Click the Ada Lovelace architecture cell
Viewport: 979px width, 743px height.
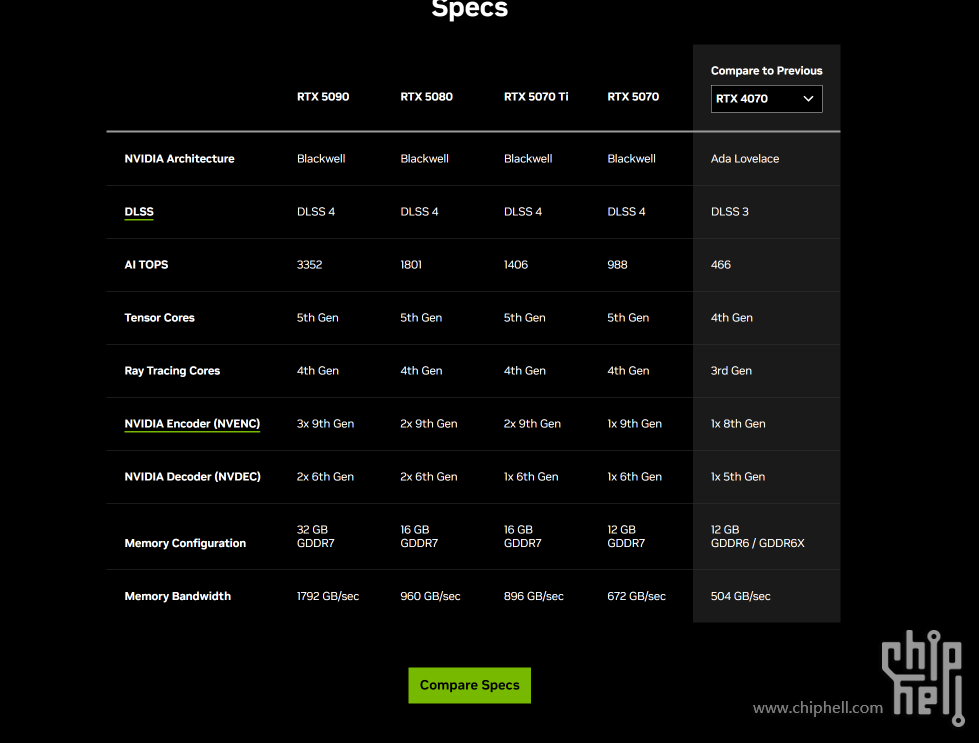[x=745, y=159]
